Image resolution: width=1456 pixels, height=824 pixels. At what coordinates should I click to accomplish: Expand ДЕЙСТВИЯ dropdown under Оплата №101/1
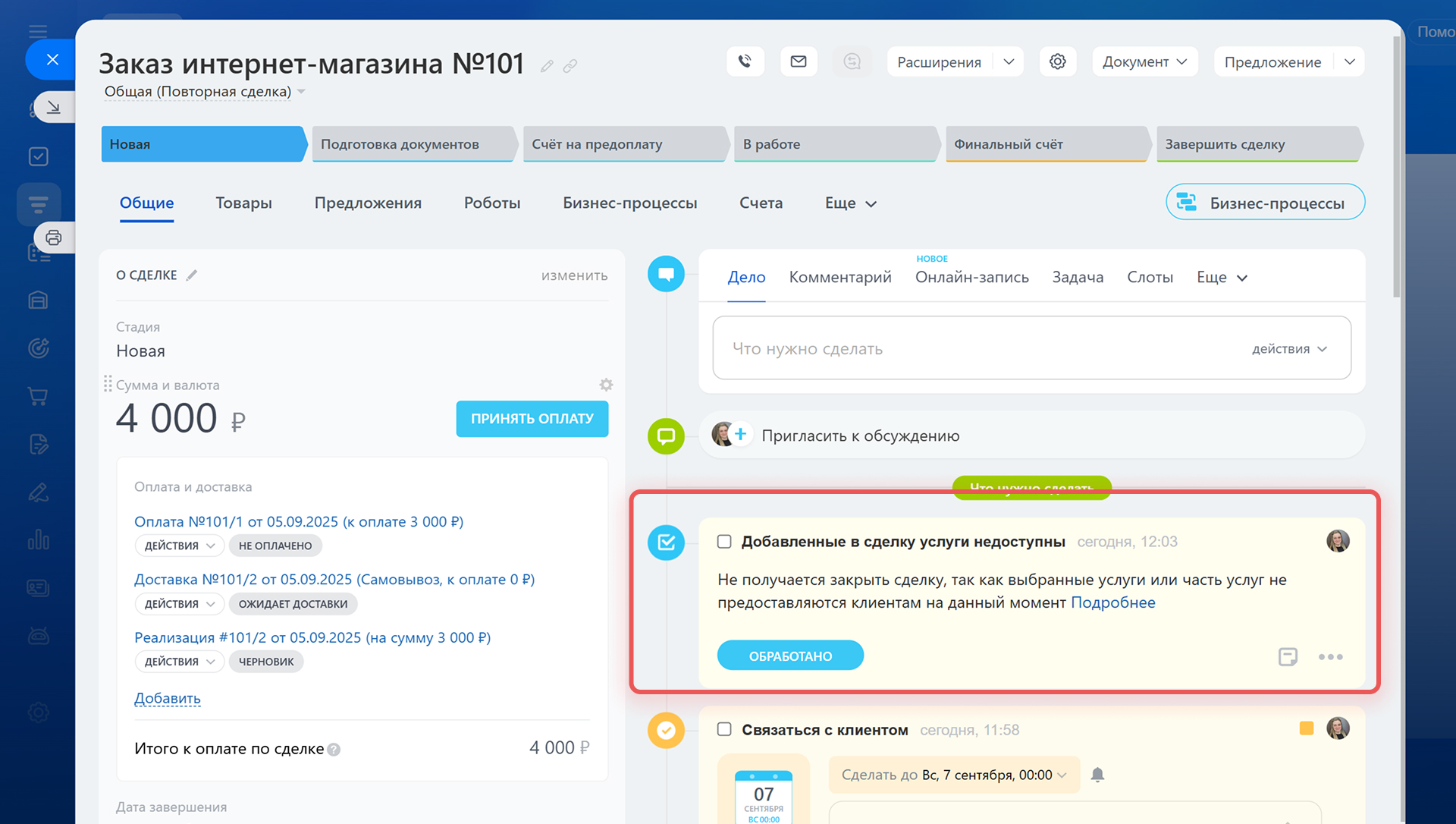click(x=180, y=546)
